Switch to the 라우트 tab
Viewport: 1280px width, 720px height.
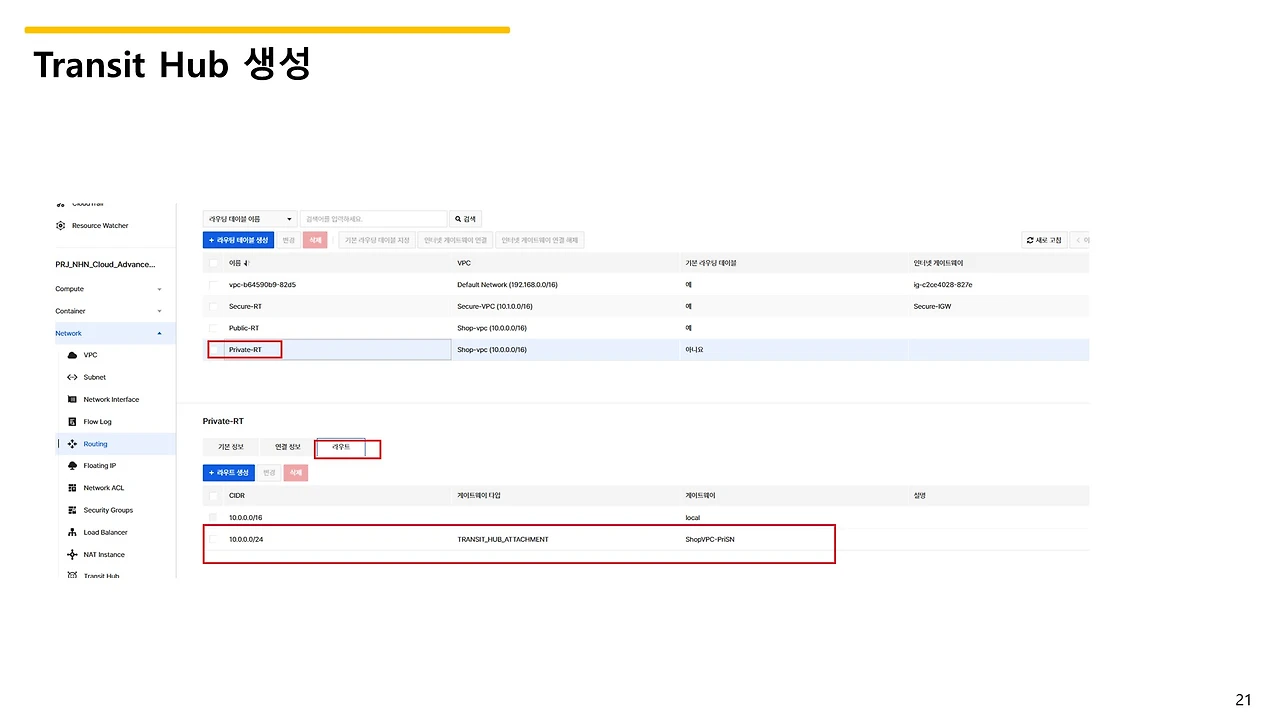tap(341, 446)
